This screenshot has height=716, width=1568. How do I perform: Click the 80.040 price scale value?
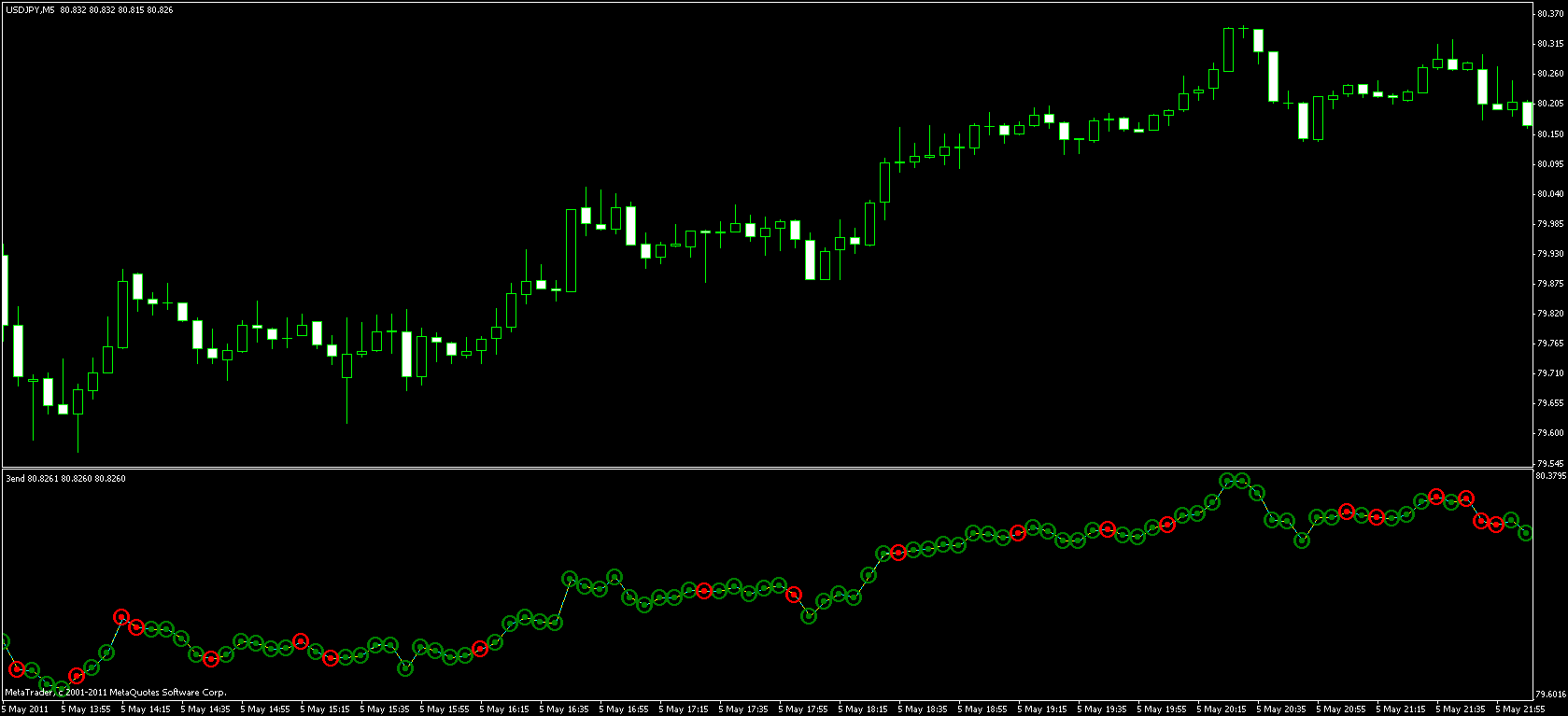coord(1549,194)
